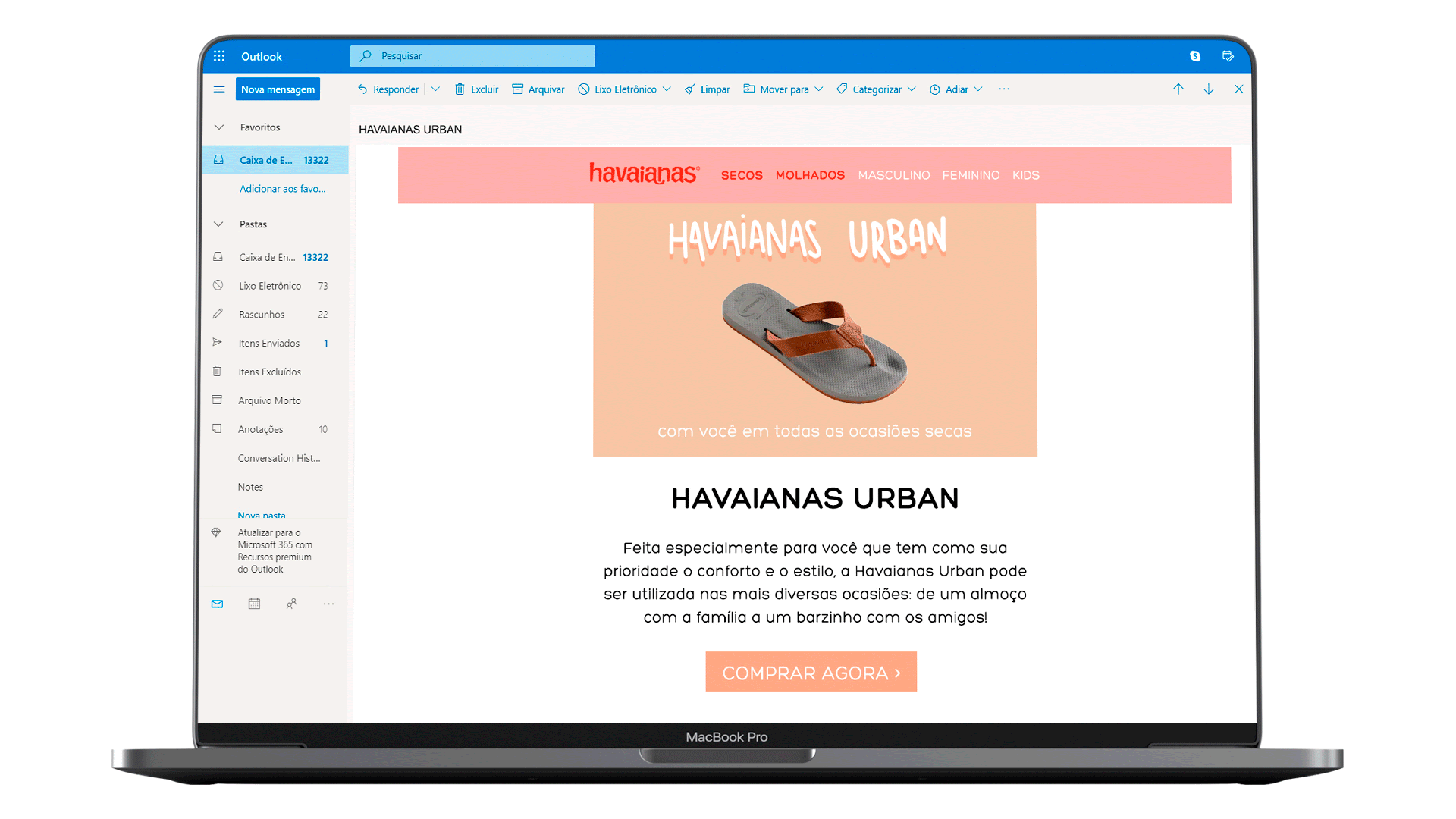Click the search magnifier icon

pyautogui.click(x=366, y=55)
